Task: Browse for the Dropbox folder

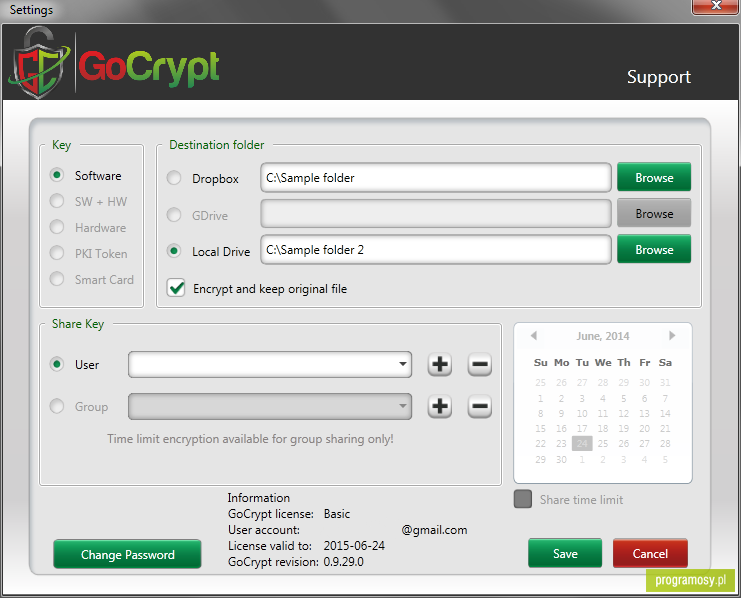Action: pyautogui.click(x=654, y=178)
